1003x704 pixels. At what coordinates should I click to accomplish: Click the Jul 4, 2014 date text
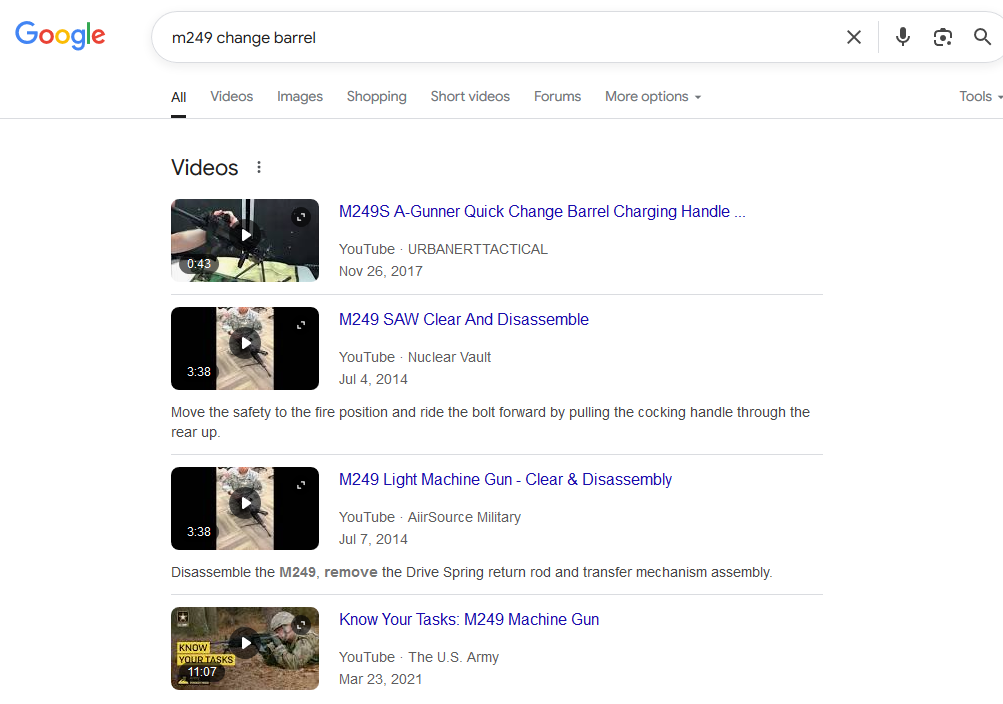pos(373,379)
